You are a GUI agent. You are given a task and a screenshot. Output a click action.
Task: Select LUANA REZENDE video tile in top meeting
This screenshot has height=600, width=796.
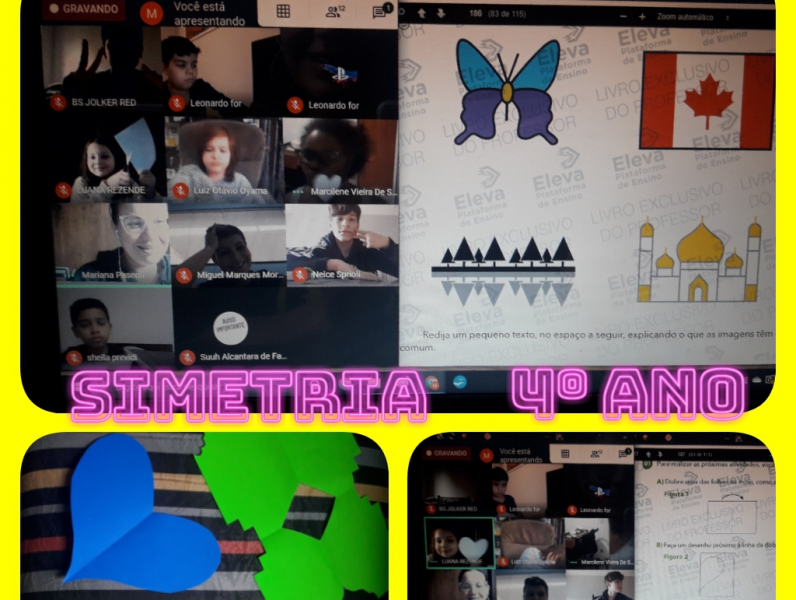[x=108, y=158]
